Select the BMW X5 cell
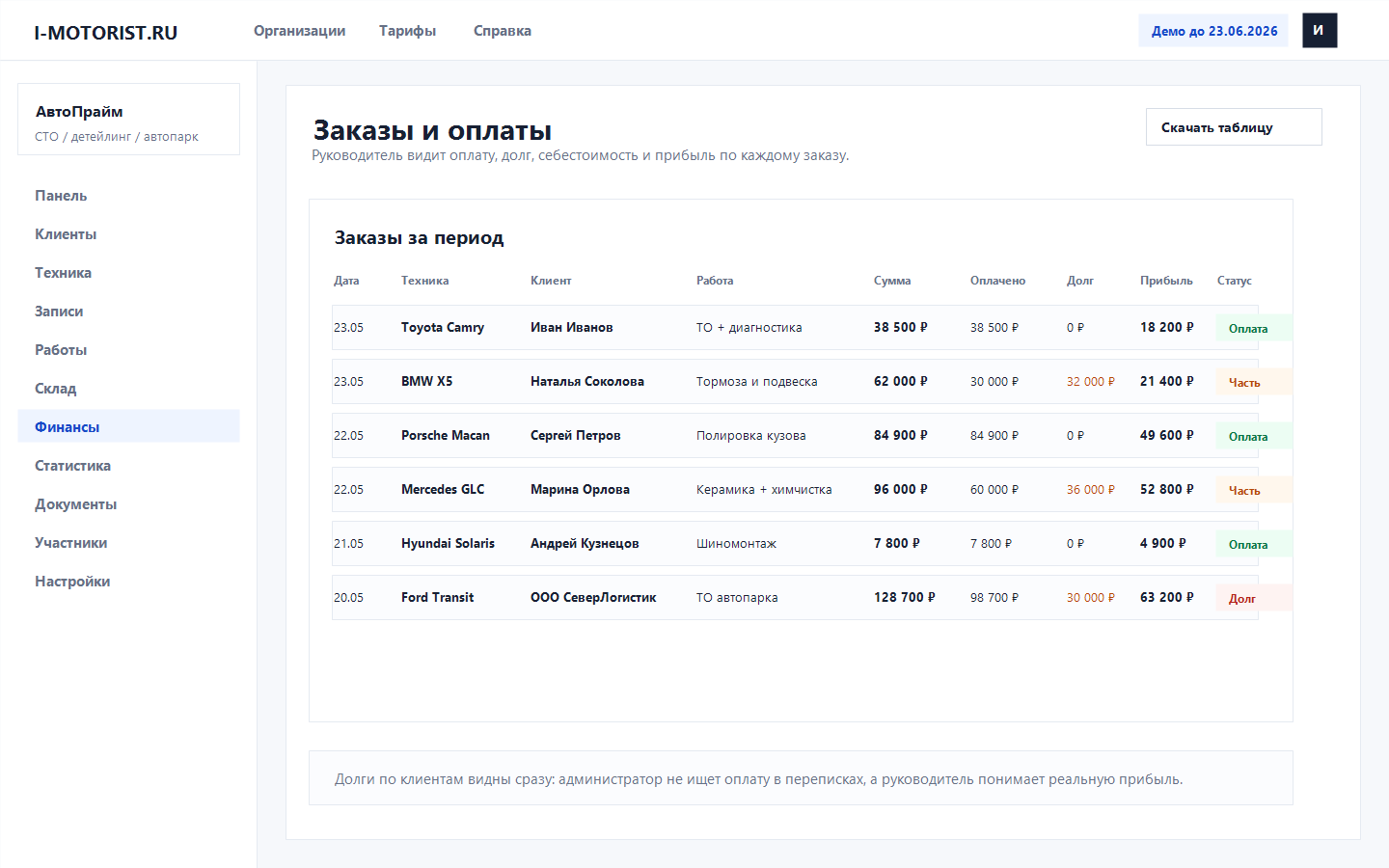1389x868 pixels. [426, 381]
